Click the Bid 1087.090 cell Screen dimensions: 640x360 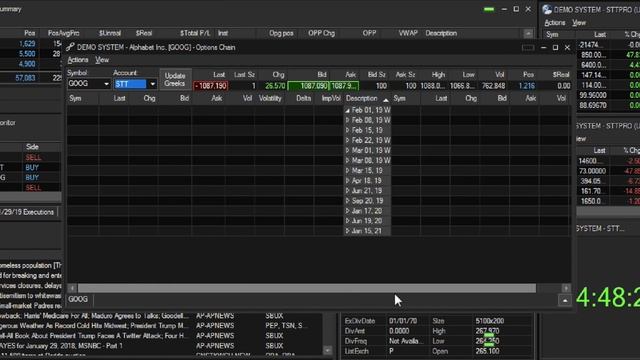click(x=308, y=86)
